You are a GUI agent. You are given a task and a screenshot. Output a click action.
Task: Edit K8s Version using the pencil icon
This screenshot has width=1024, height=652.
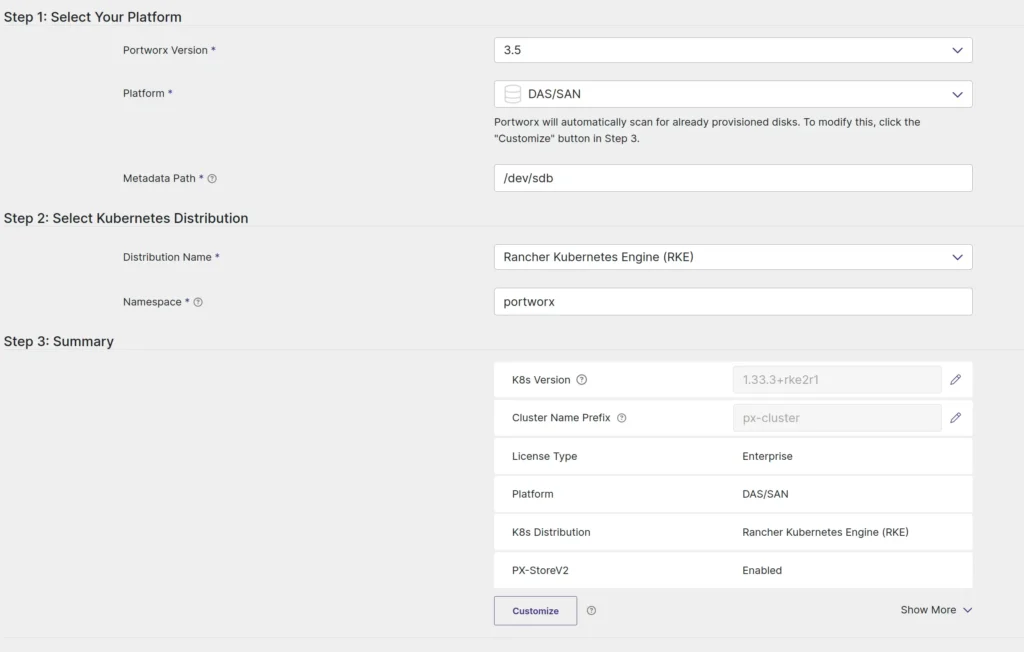click(955, 380)
